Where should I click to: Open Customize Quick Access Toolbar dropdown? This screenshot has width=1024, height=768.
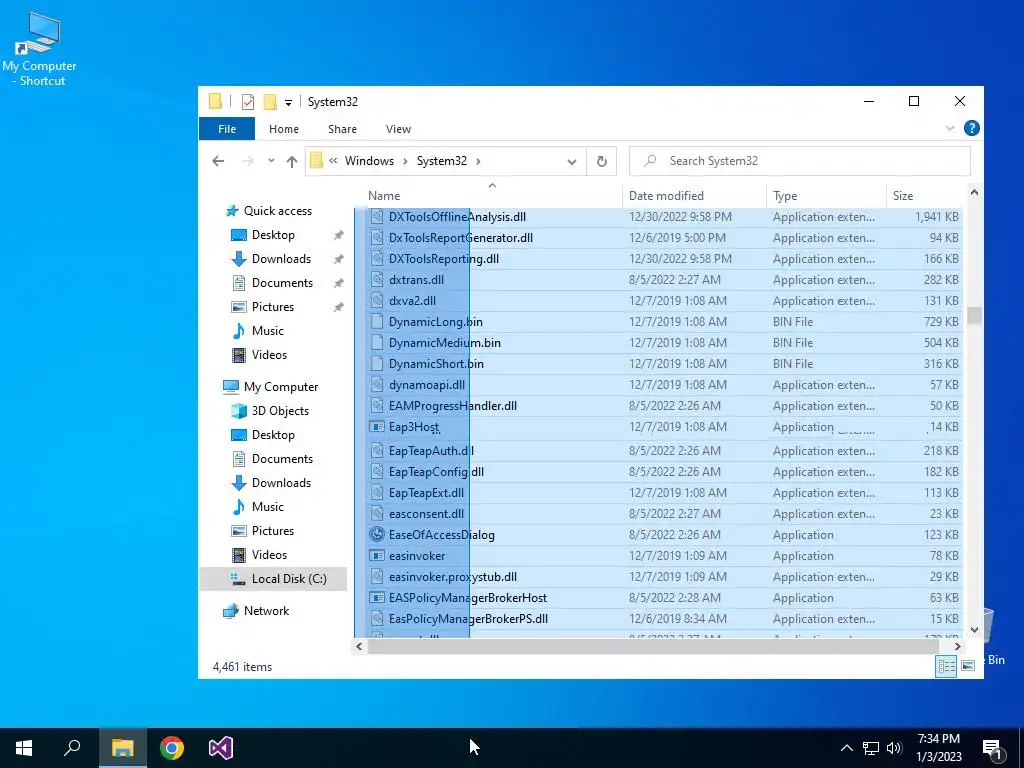point(288,103)
